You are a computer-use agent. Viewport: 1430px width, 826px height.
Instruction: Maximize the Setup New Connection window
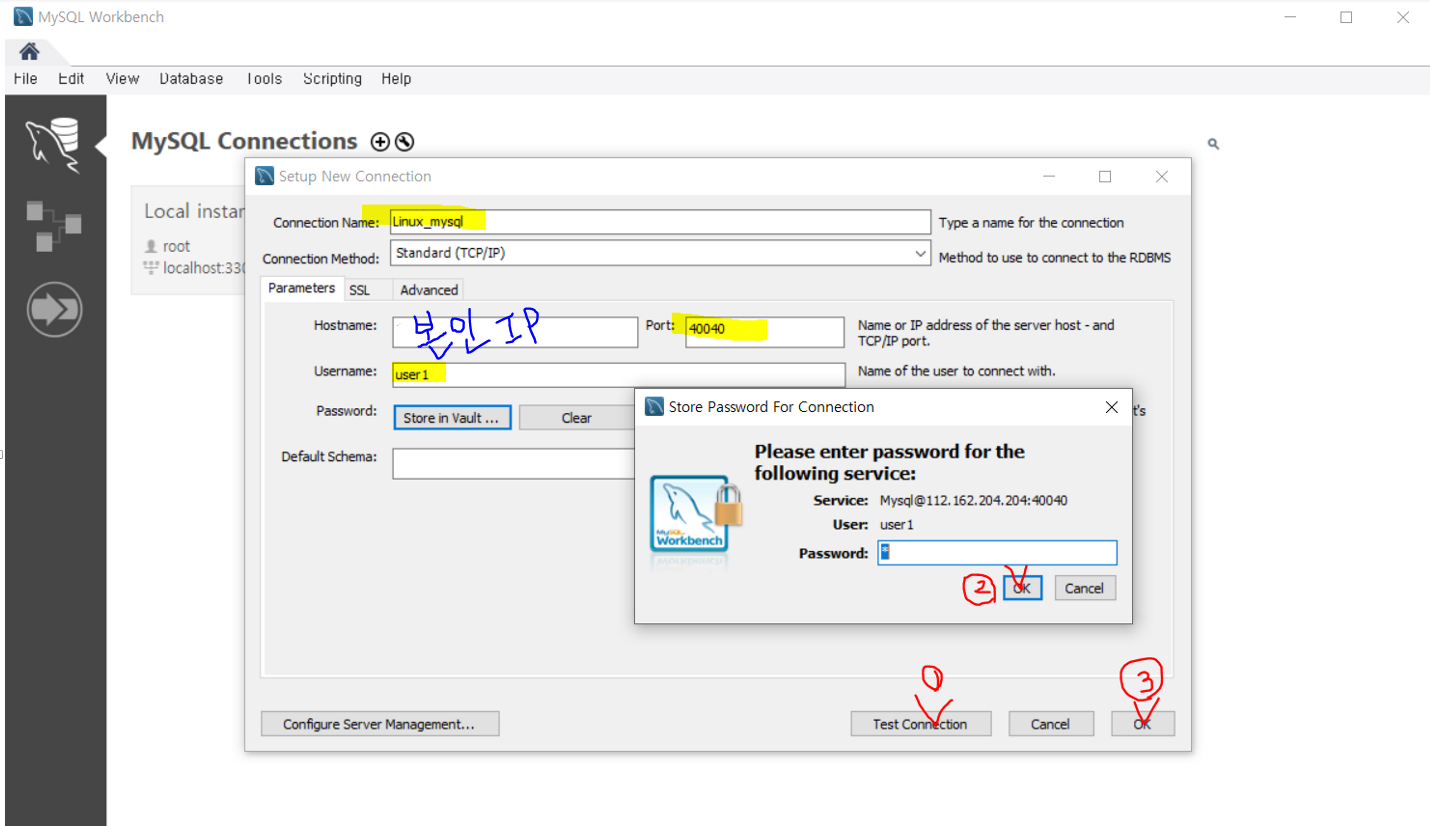point(1105,177)
